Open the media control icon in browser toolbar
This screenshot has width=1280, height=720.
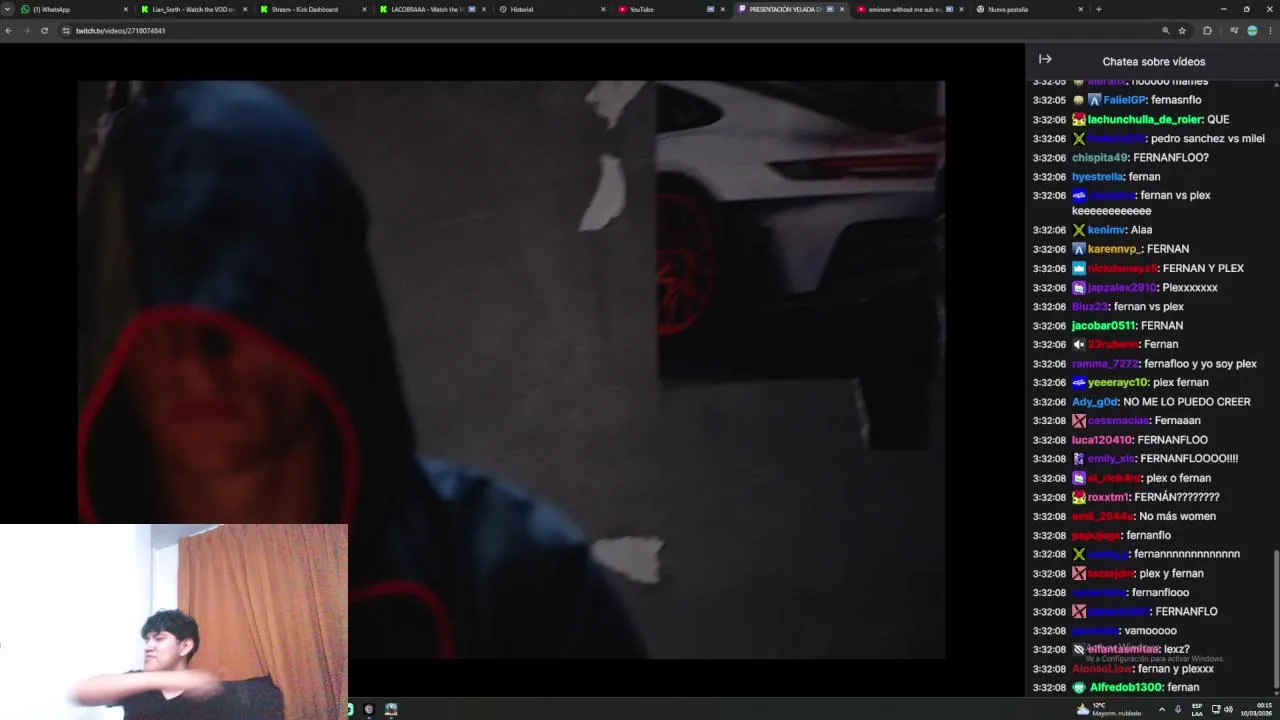click(x=1234, y=31)
